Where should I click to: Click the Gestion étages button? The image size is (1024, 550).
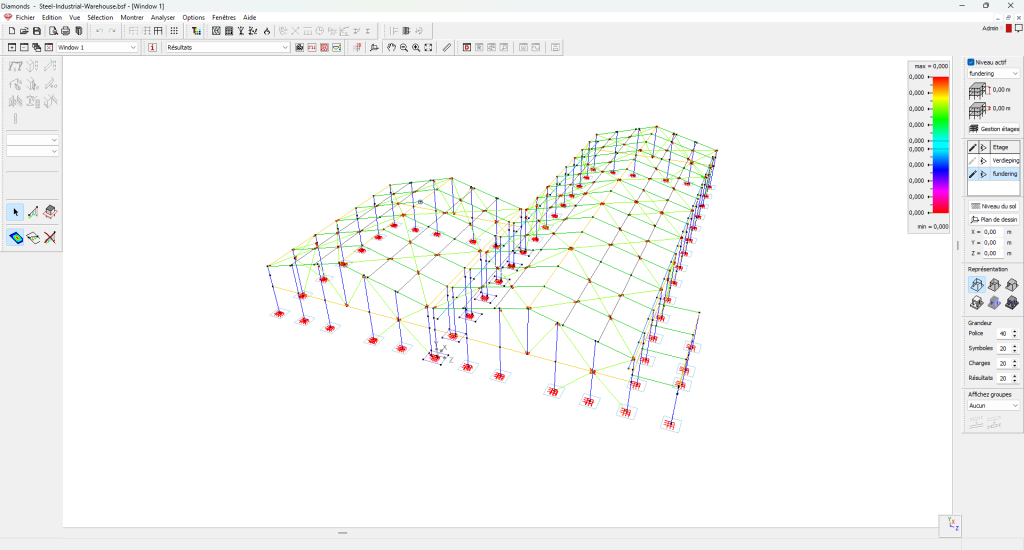(x=993, y=129)
